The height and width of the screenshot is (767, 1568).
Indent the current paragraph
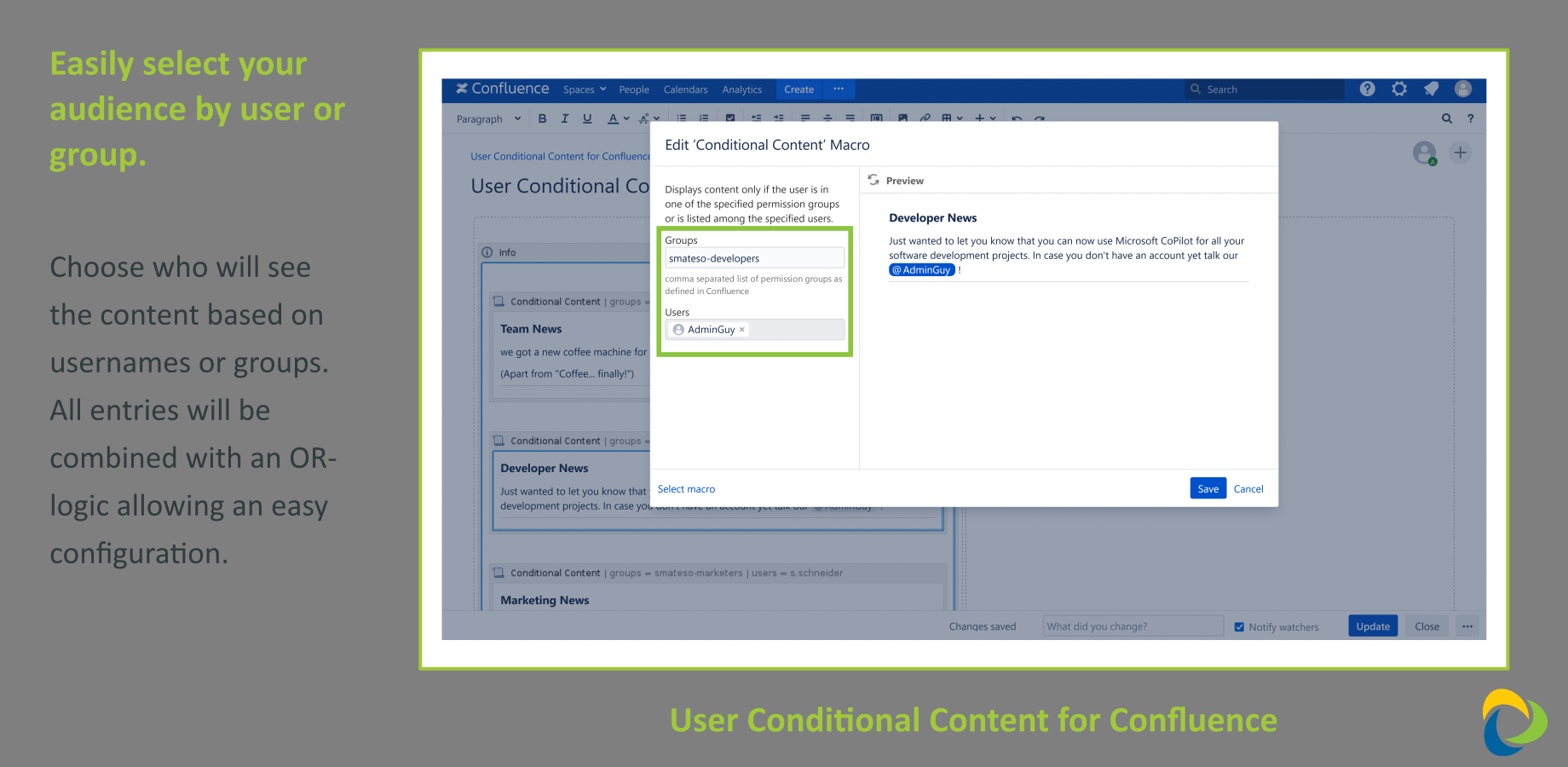(778, 118)
